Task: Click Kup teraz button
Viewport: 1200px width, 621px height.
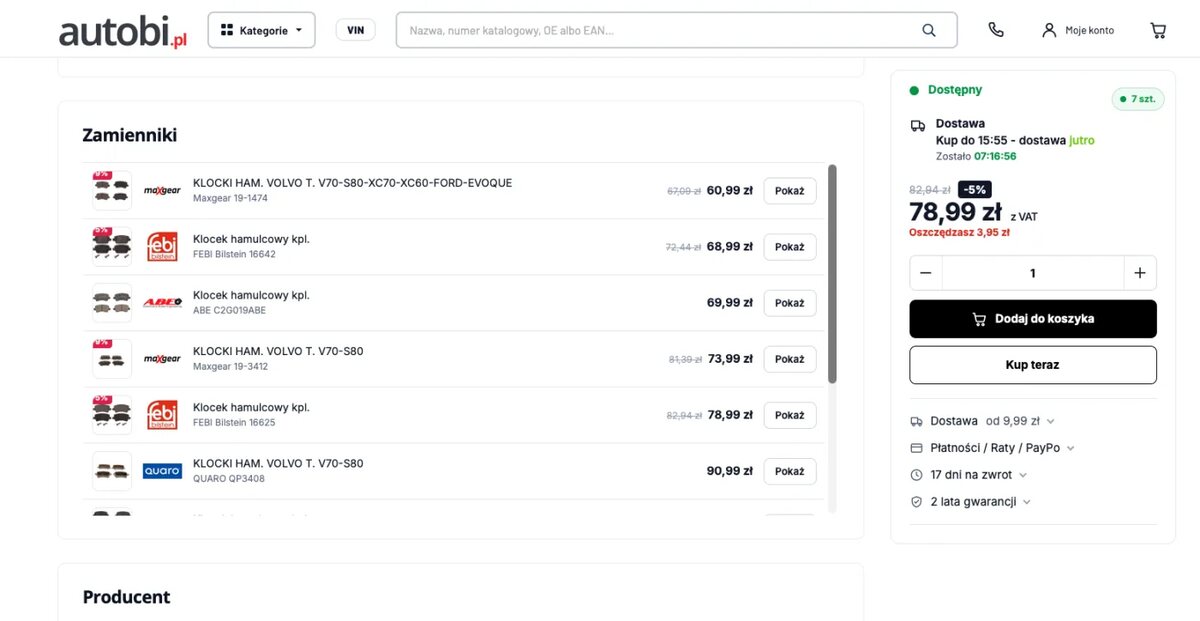Action: tap(1033, 365)
